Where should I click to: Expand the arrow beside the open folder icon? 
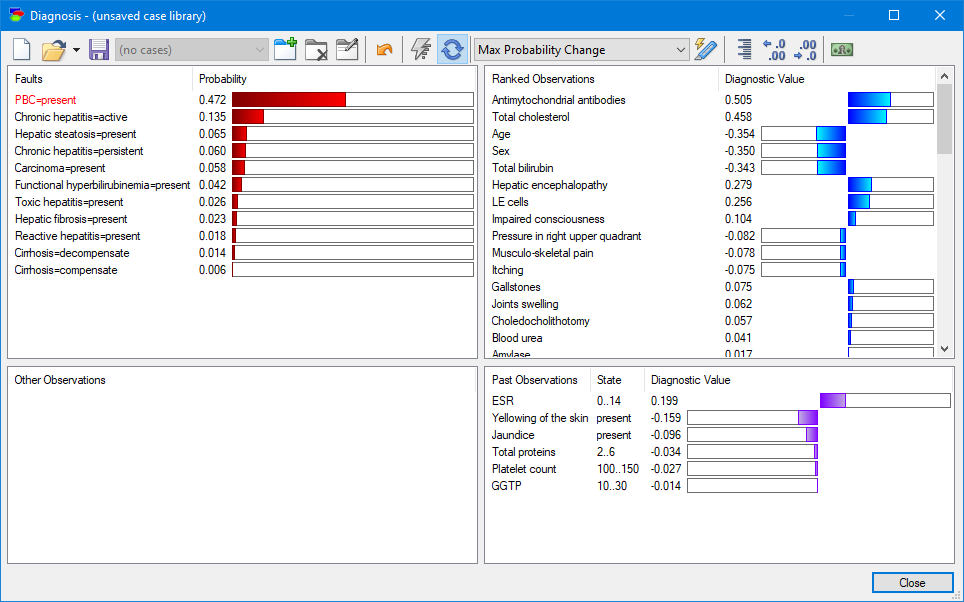[x=76, y=50]
